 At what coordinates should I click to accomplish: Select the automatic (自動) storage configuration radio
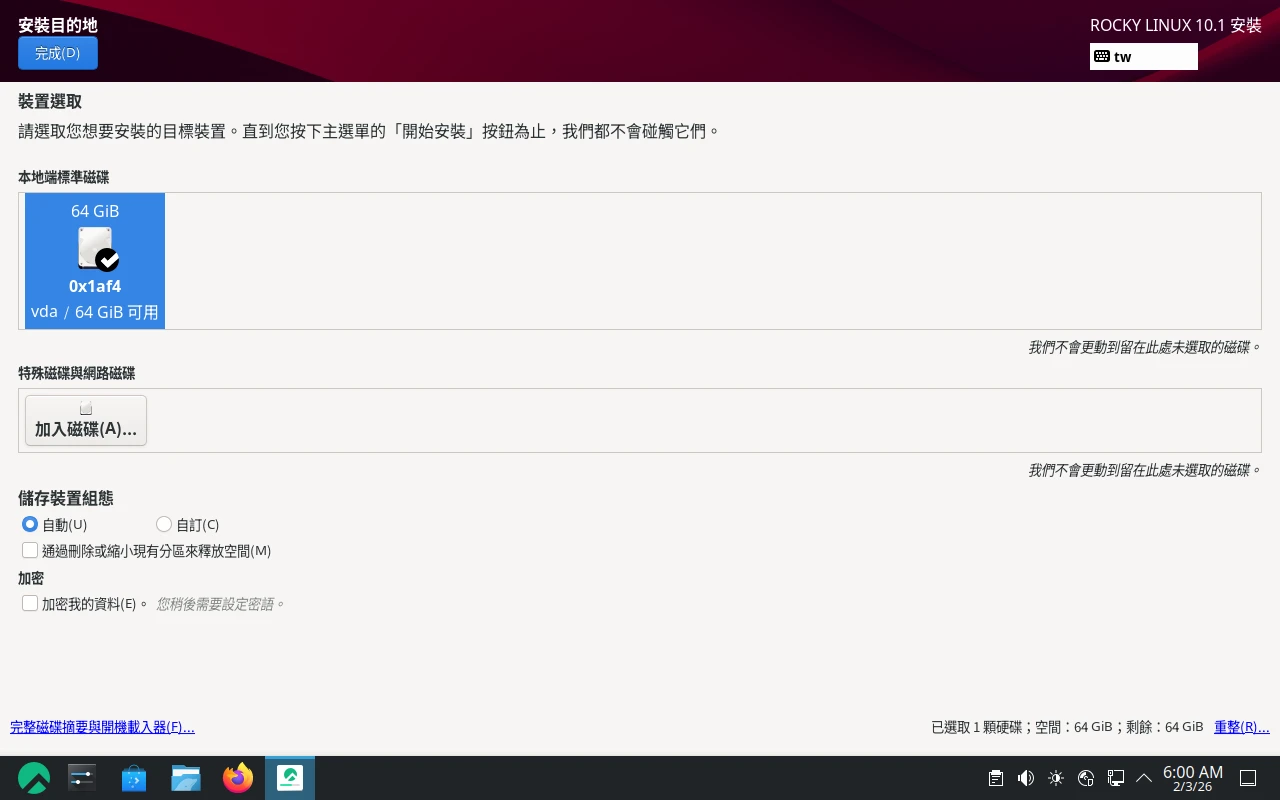tap(30, 524)
